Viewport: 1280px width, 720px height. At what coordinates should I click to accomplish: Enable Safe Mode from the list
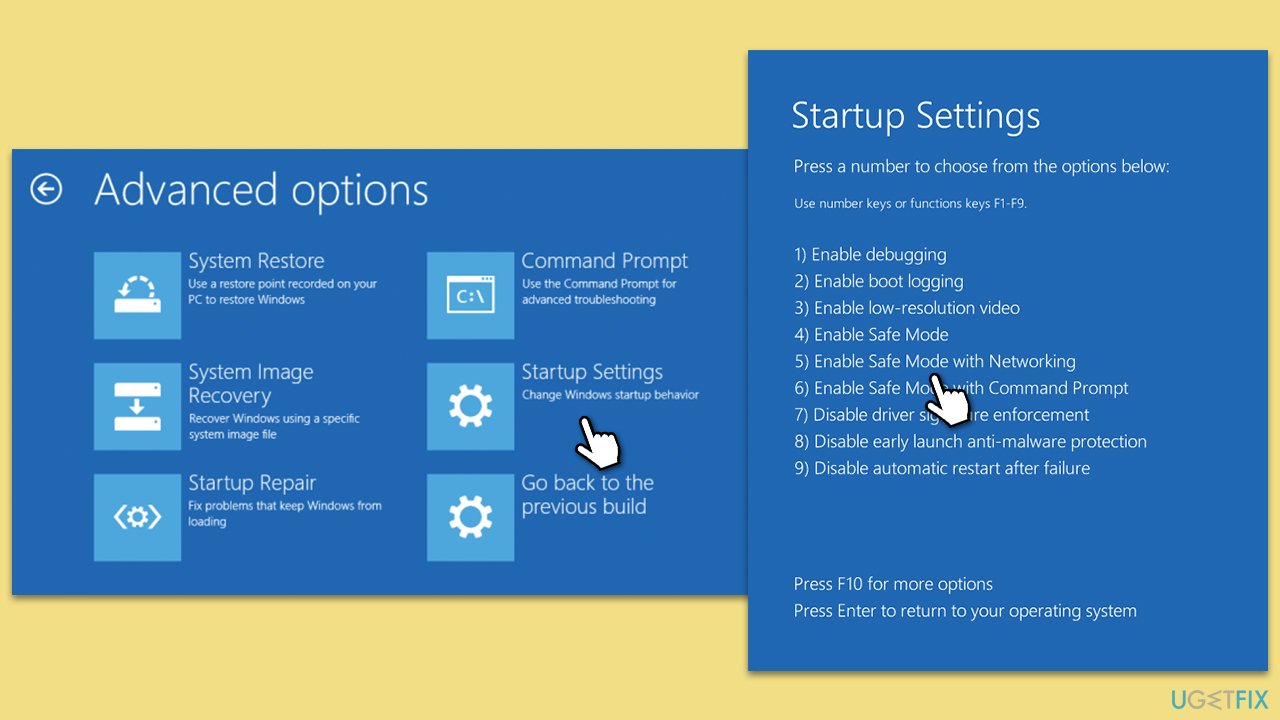[871, 334]
